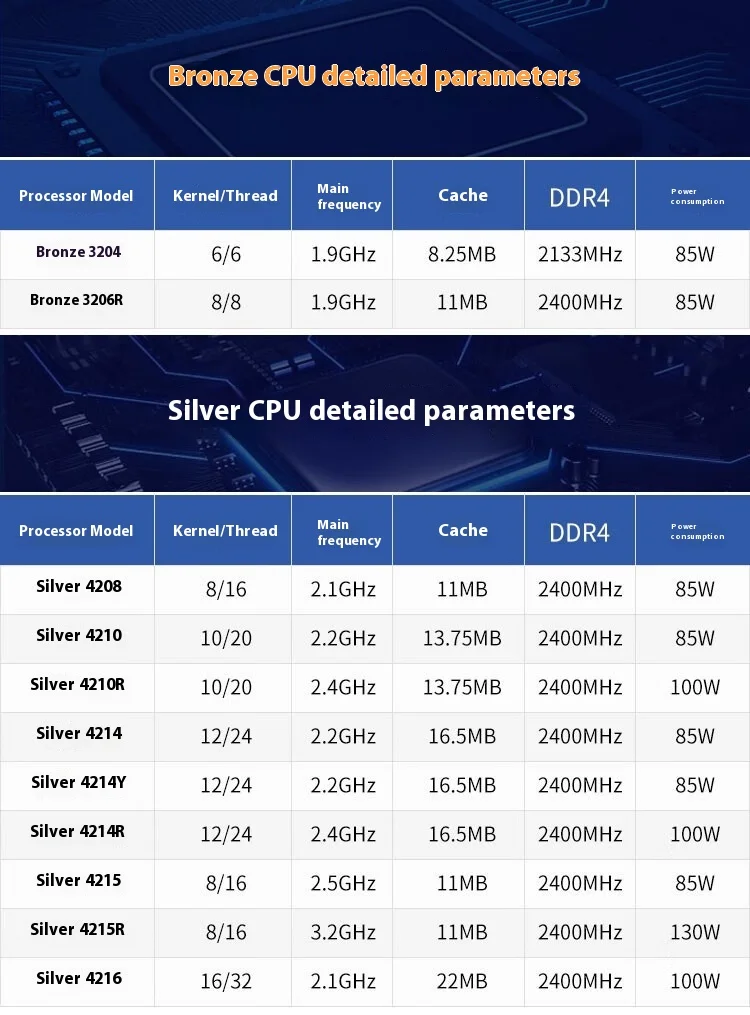Select the Silver 4210R model name

click(77, 685)
